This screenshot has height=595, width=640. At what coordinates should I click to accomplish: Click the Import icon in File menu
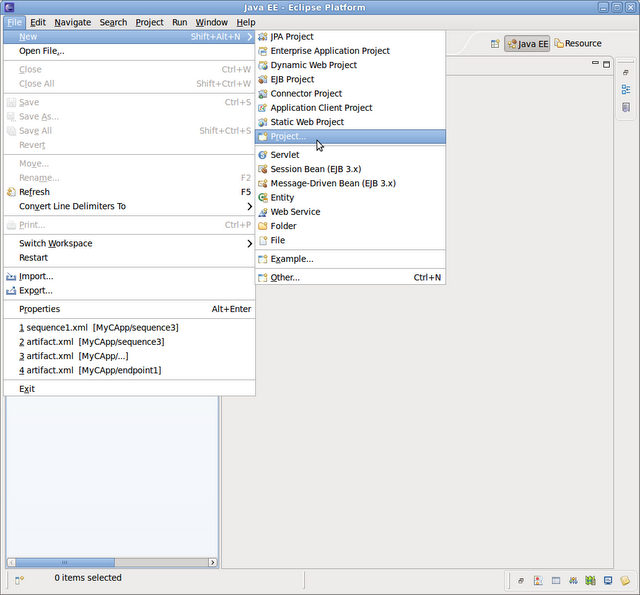coord(11,277)
